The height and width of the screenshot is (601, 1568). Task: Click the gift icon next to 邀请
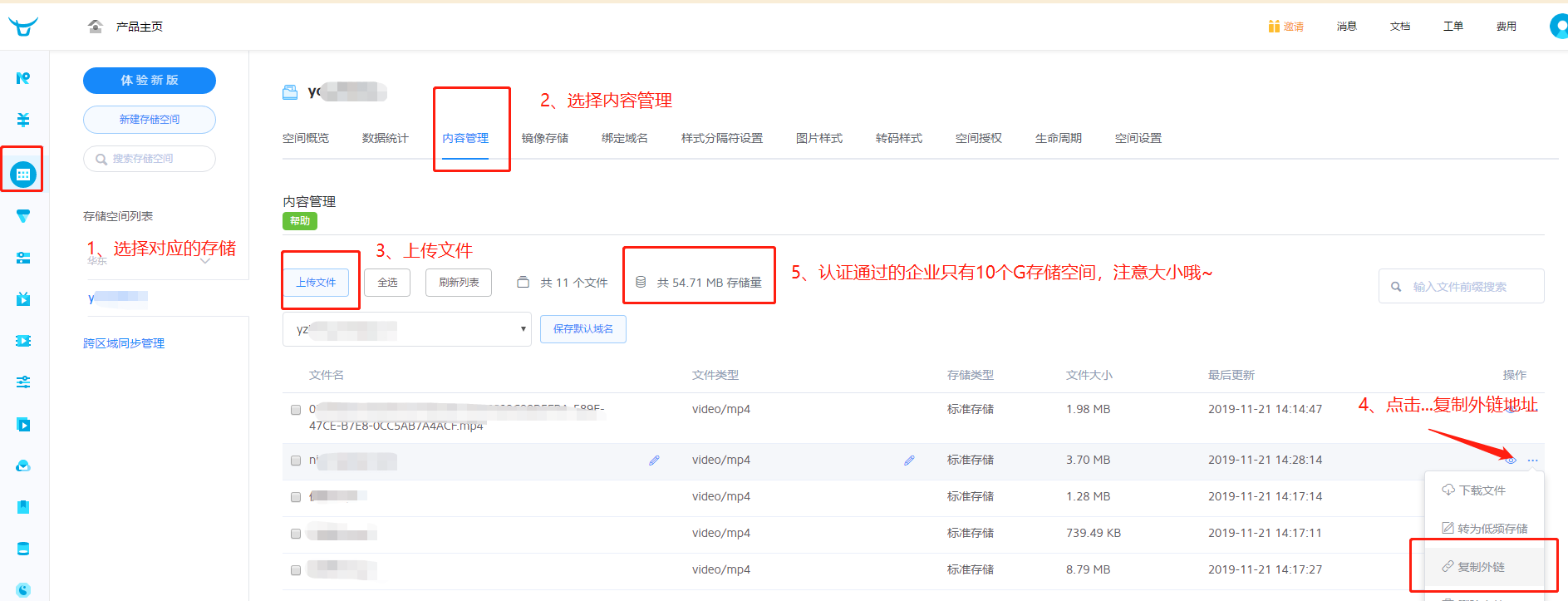click(x=1274, y=27)
